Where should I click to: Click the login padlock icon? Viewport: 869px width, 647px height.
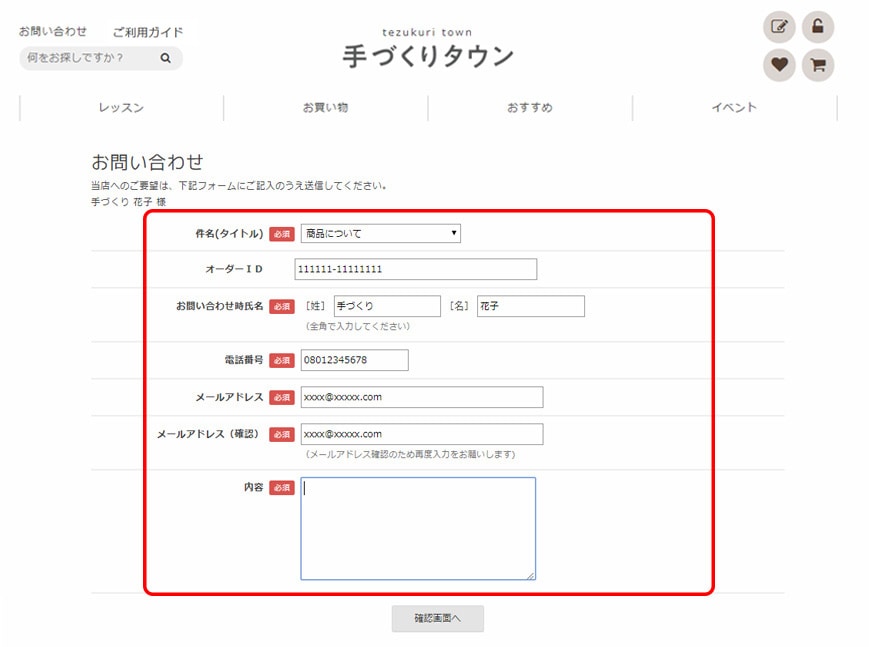pyautogui.click(x=819, y=26)
